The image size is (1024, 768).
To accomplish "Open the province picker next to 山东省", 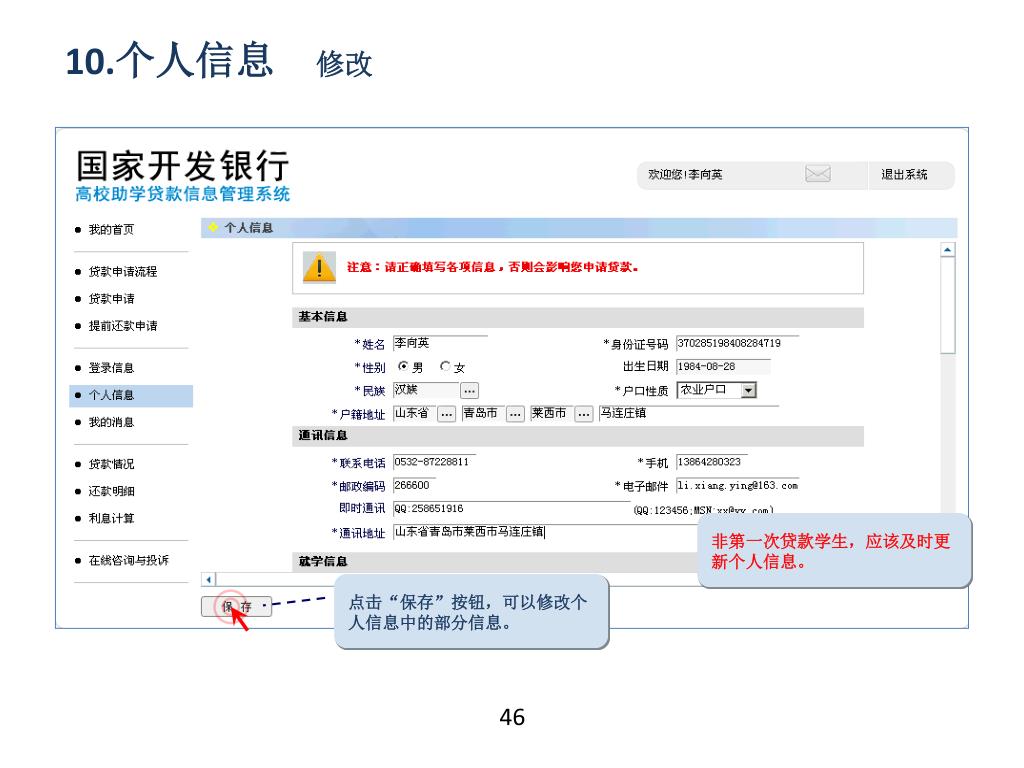I will 447,414.
